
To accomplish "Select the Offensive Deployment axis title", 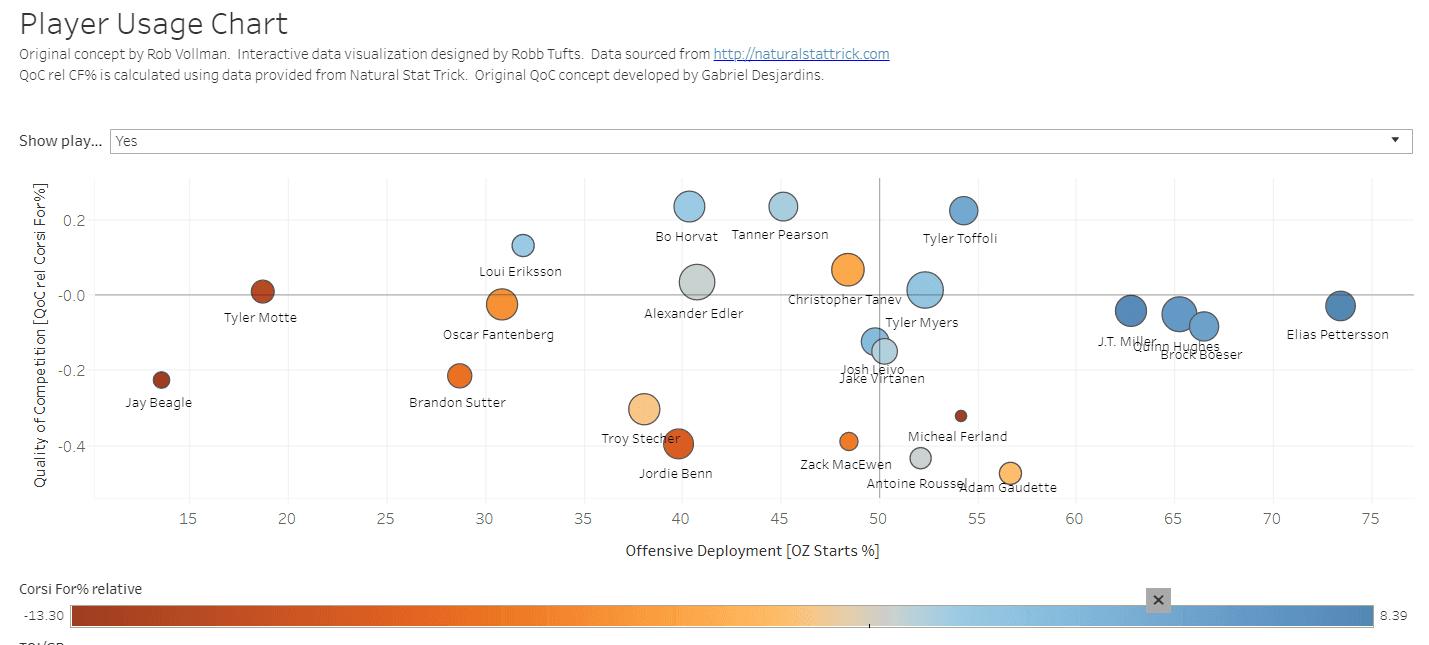I will [x=752, y=551].
